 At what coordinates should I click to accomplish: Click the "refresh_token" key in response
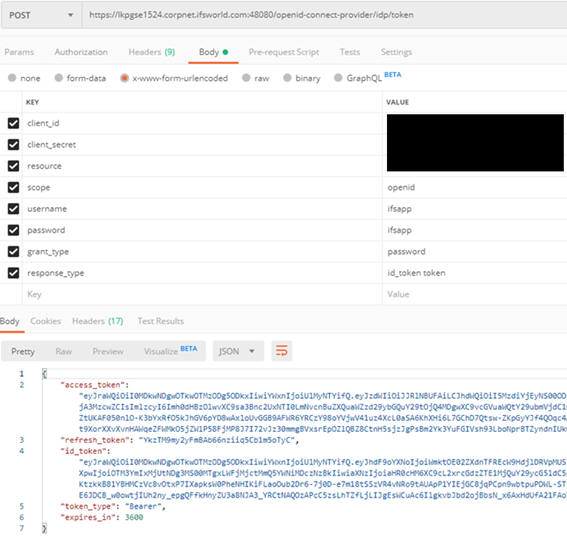(95, 440)
